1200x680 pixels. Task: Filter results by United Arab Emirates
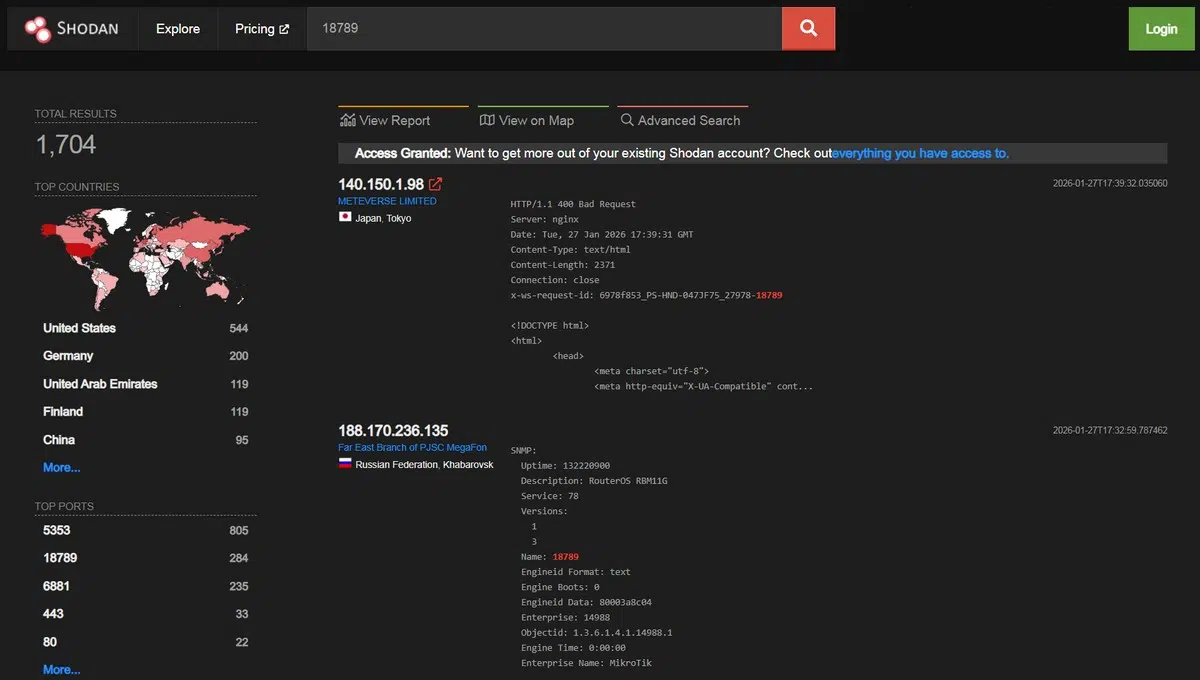[100, 384]
